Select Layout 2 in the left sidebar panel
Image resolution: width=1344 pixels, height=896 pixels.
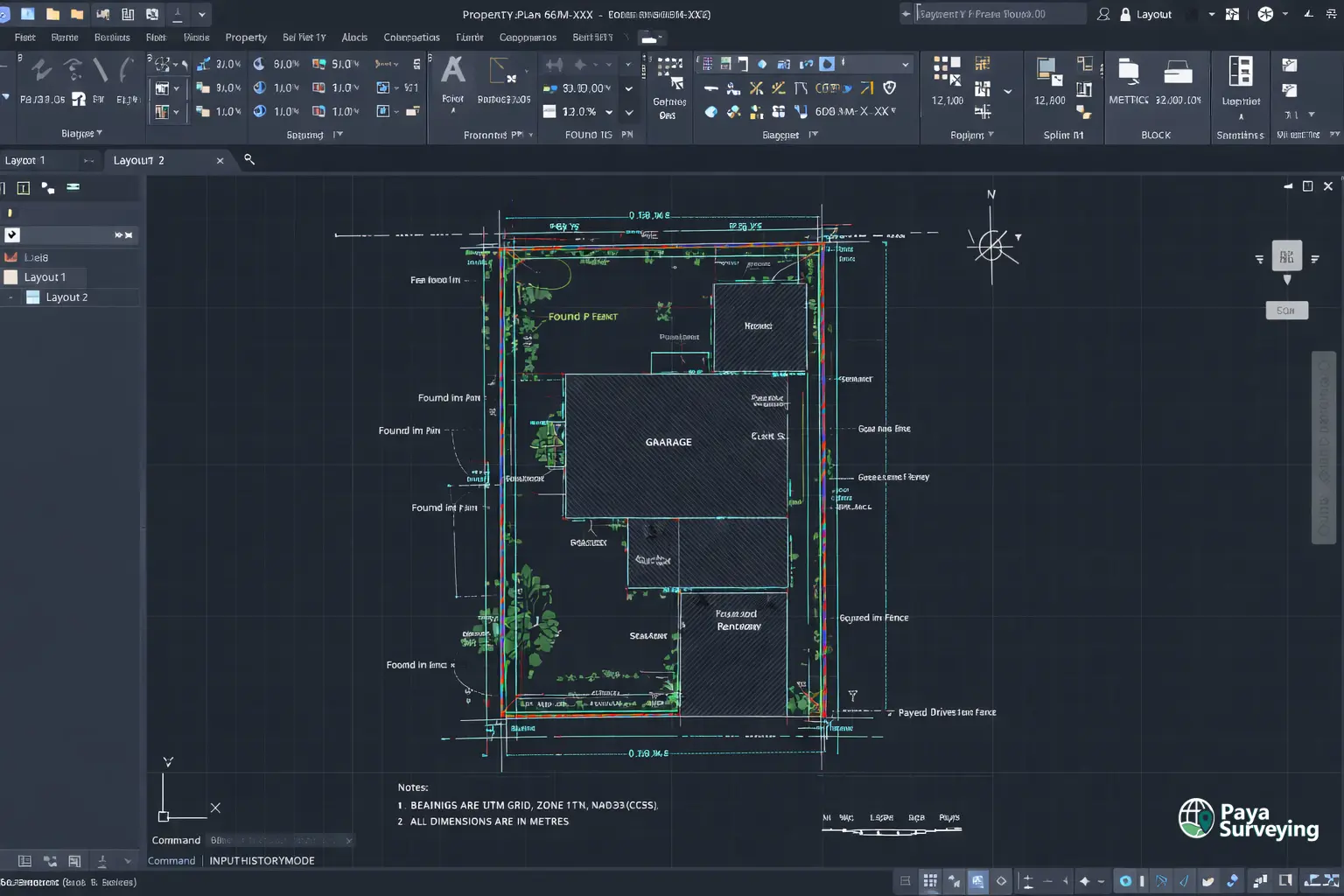(66, 297)
